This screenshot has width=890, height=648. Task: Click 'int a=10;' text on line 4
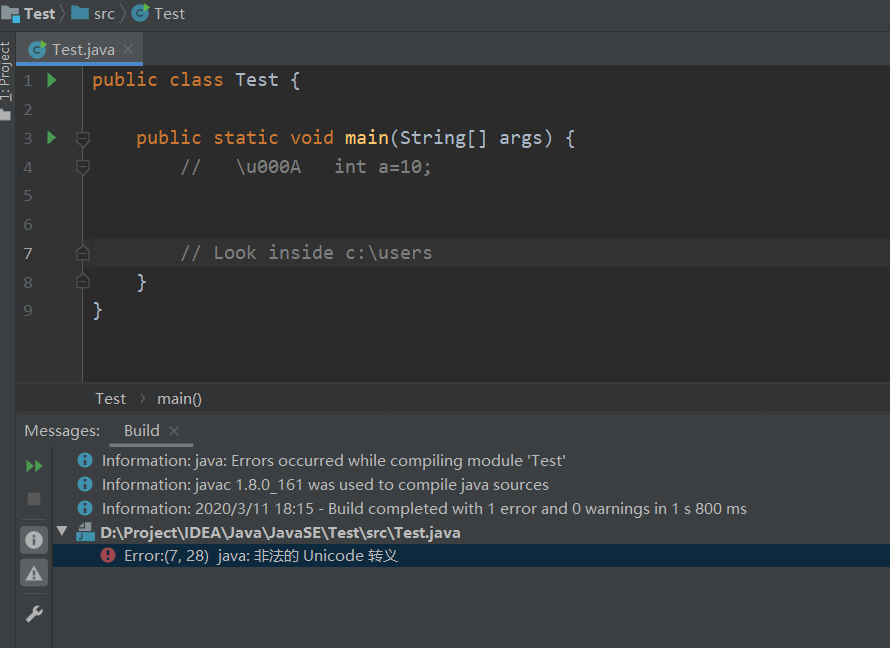[x=383, y=167]
